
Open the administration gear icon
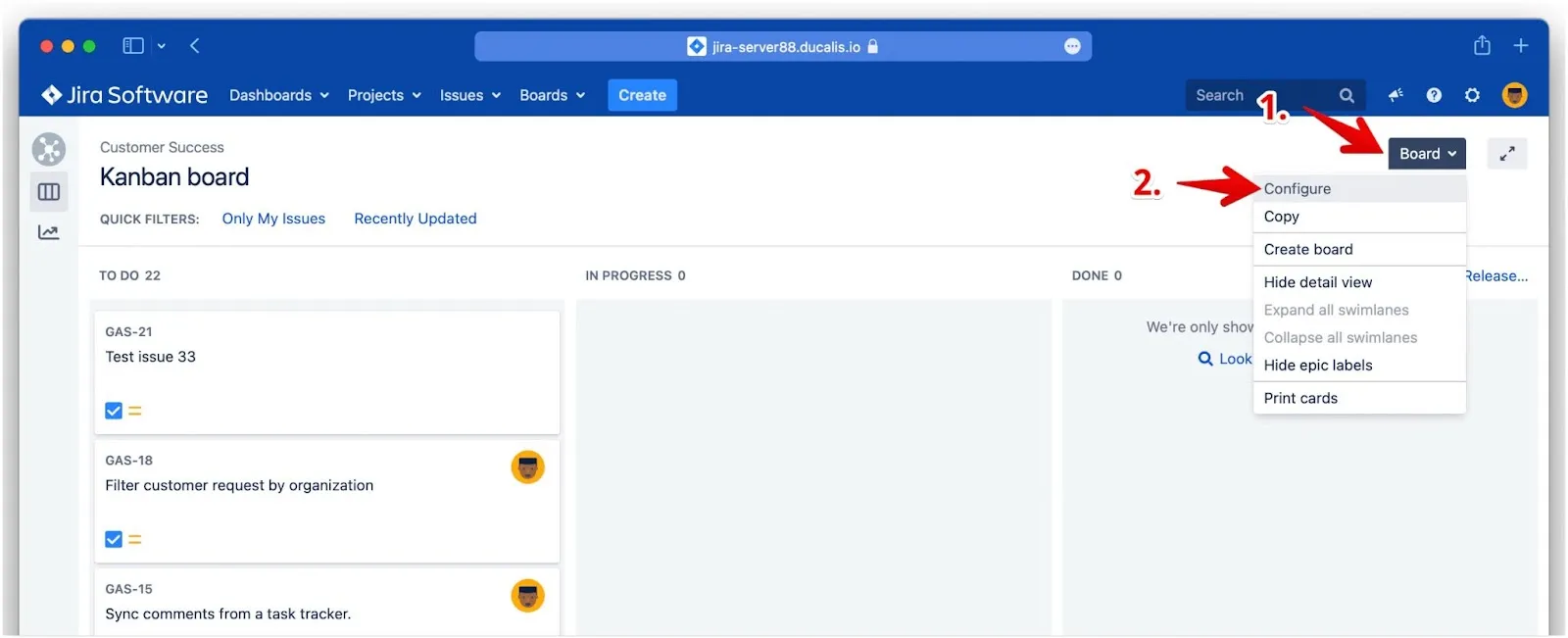(1472, 95)
